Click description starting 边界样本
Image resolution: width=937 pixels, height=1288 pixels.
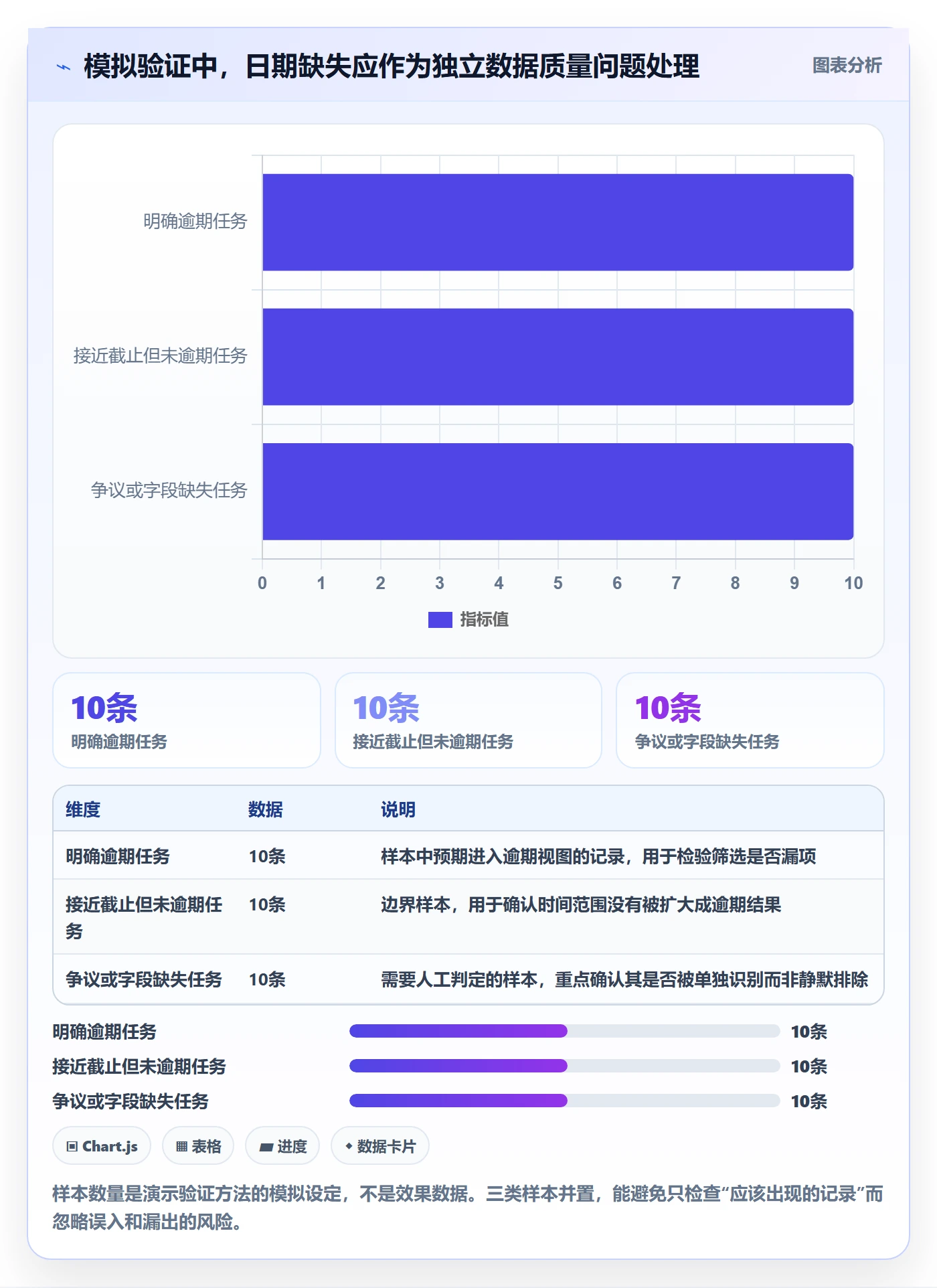pos(581,904)
